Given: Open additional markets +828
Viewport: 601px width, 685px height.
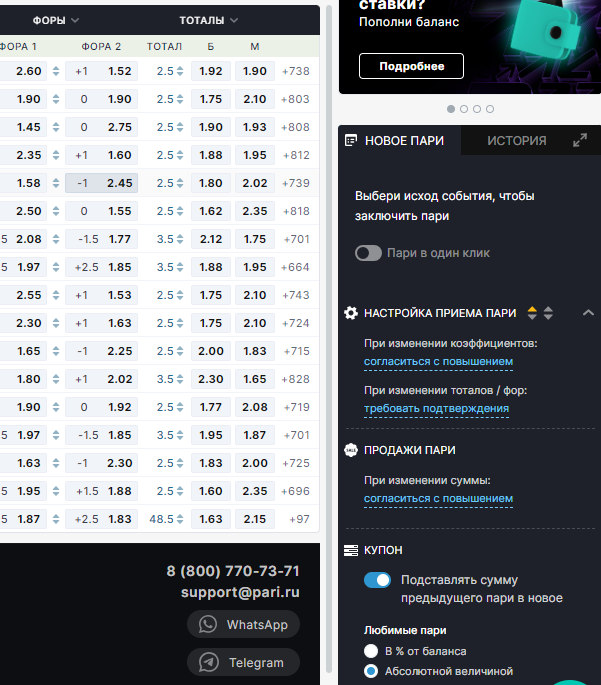Looking at the screenshot, I should click(x=295, y=379).
